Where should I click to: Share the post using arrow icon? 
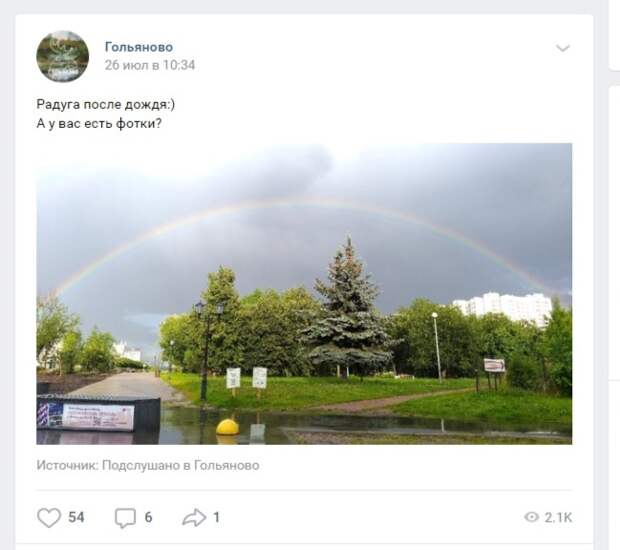[194, 518]
